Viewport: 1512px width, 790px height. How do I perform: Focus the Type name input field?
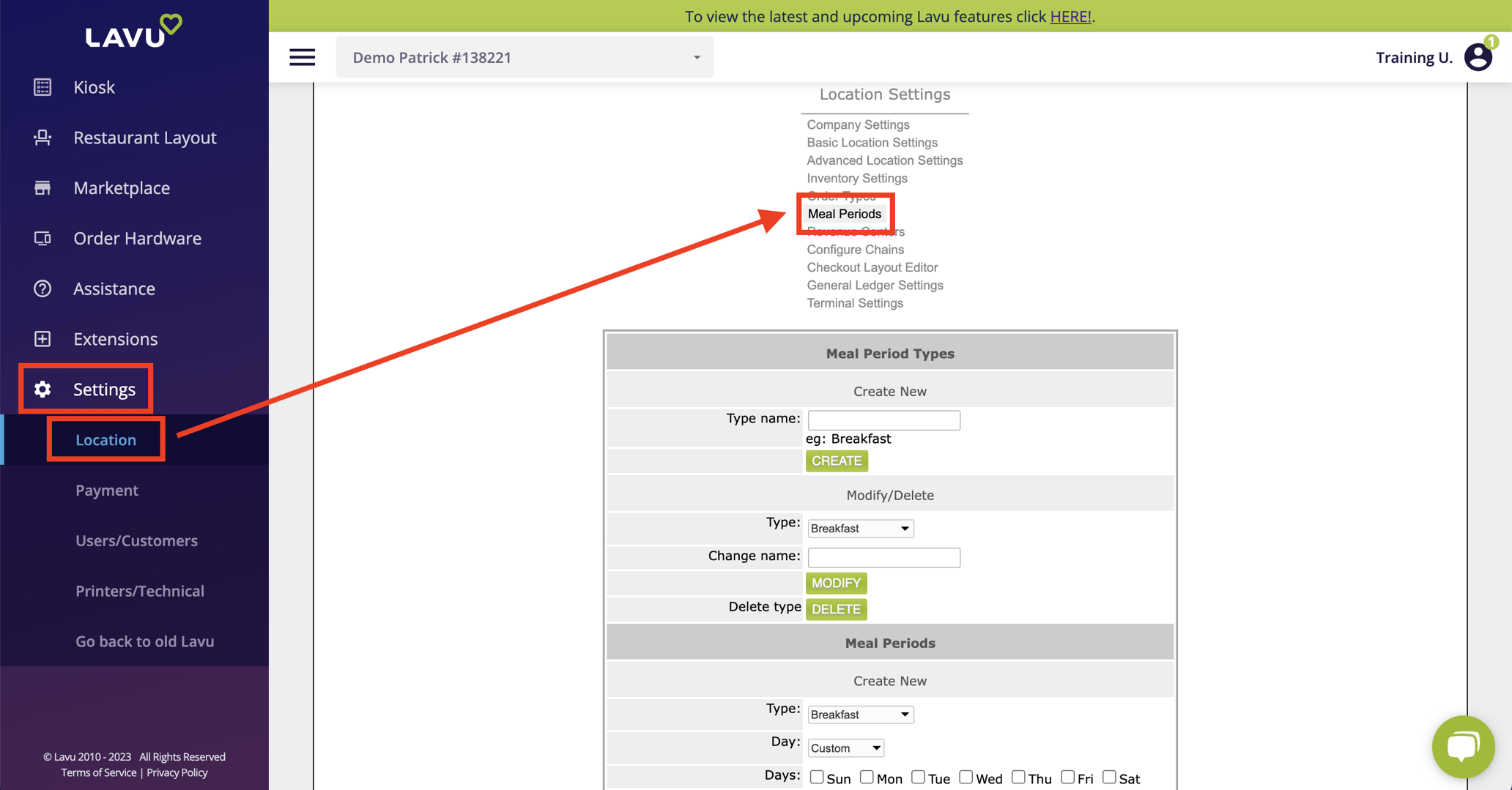tap(883, 420)
